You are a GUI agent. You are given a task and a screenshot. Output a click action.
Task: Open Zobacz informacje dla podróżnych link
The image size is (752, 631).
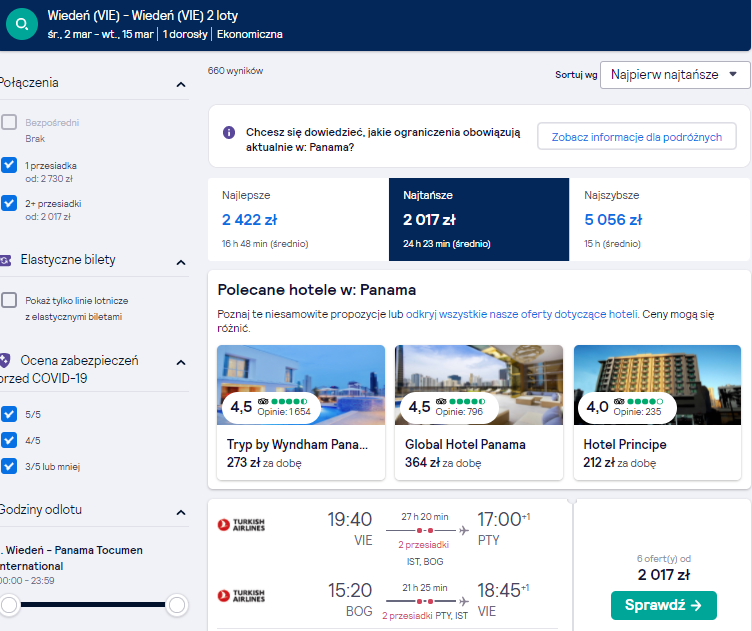pyautogui.click(x=637, y=137)
